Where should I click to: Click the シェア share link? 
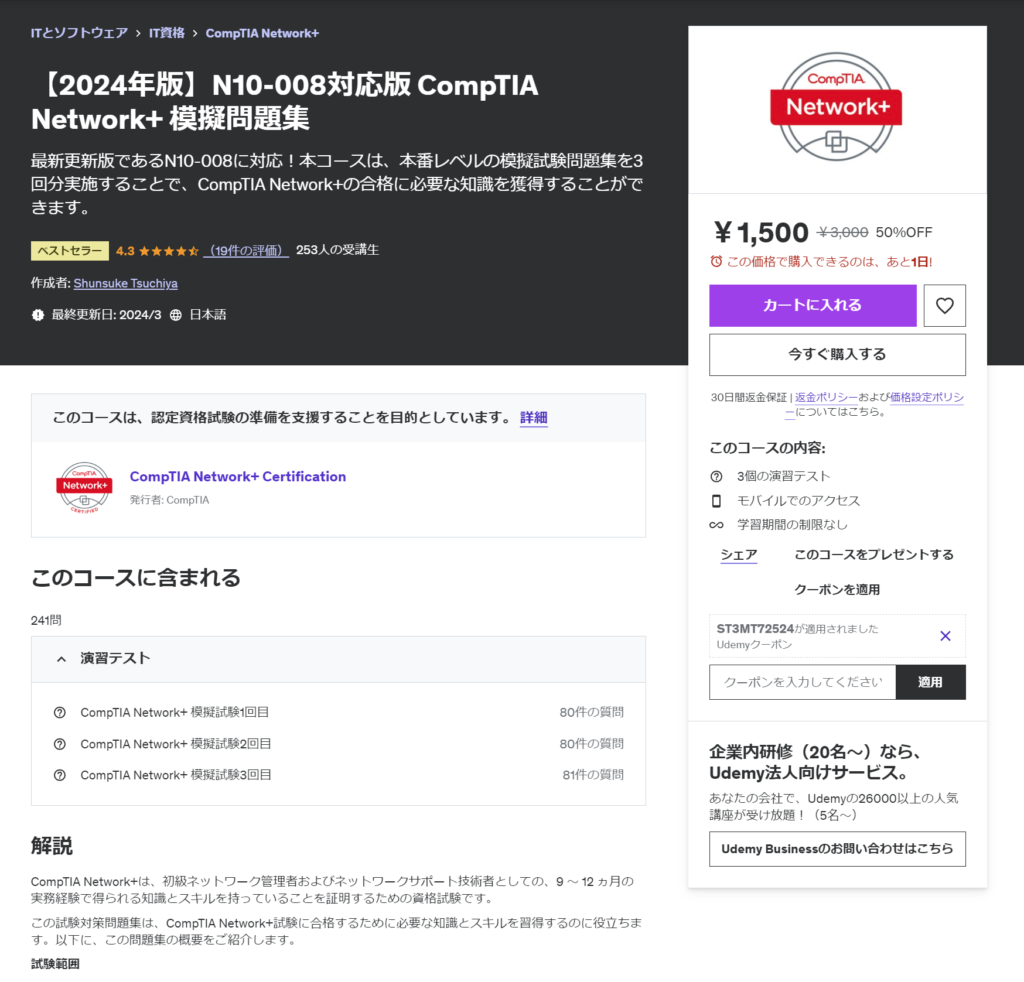(x=739, y=555)
